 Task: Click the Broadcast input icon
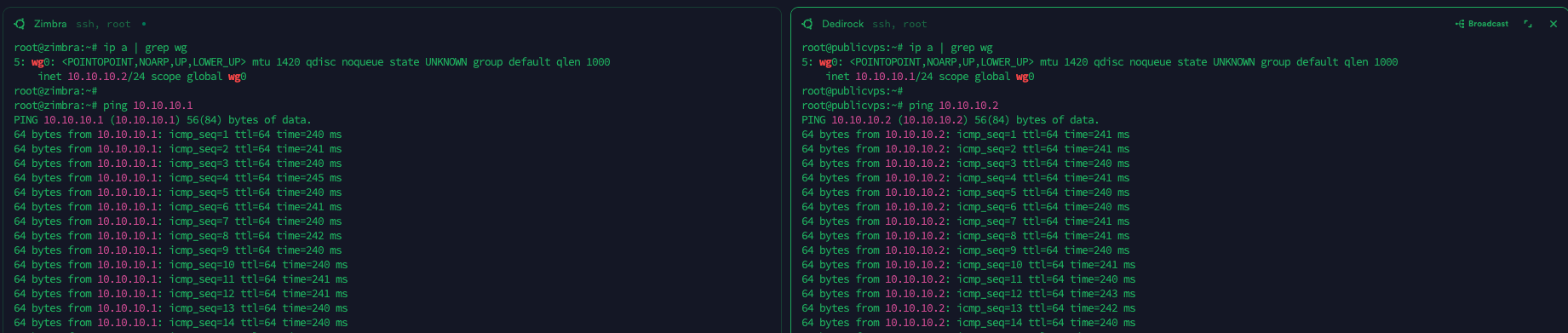point(1460,24)
